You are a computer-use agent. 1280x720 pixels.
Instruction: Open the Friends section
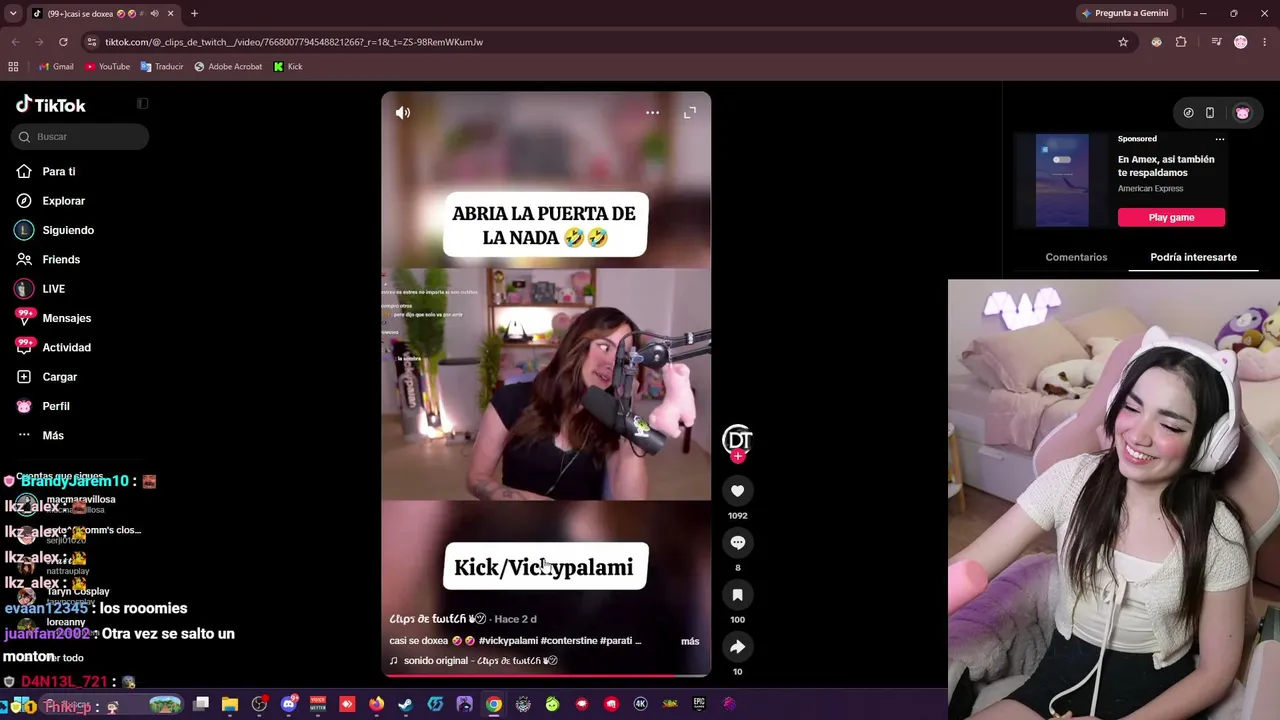61,260
